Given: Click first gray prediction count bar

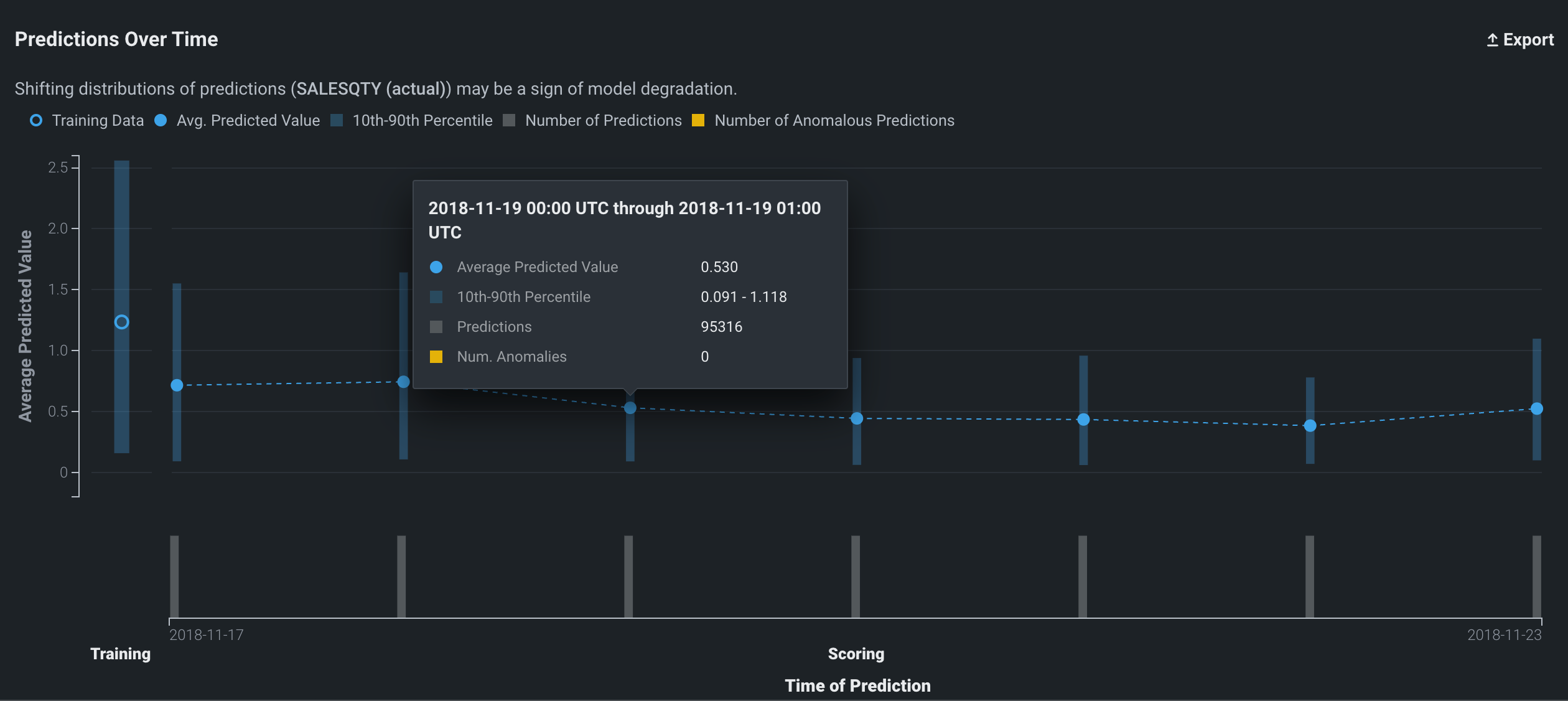Looking at the screenshot, I should tap(174, 576).
